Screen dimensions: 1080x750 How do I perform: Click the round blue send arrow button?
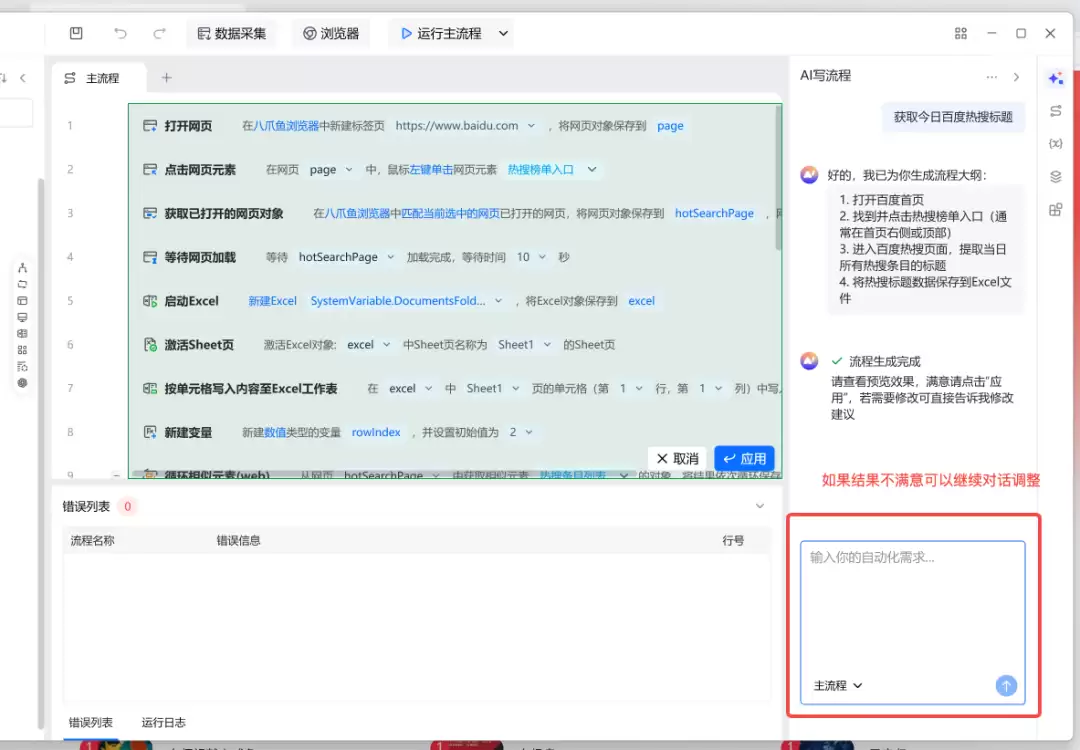click(1006, 685)
